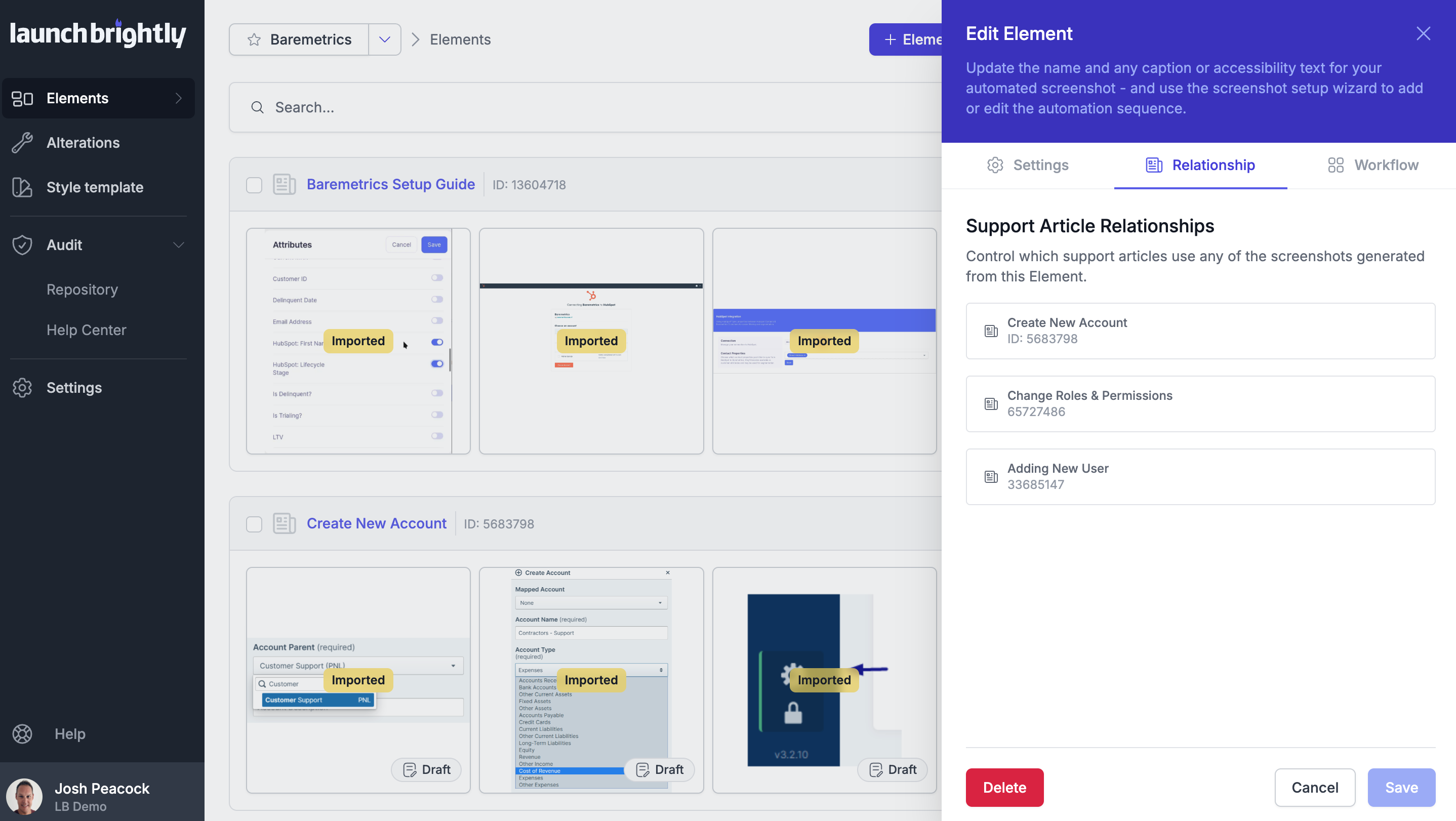Close the Edit Element panel
This screenshot has width=1456, height=821.
(x=1423, y=34)
